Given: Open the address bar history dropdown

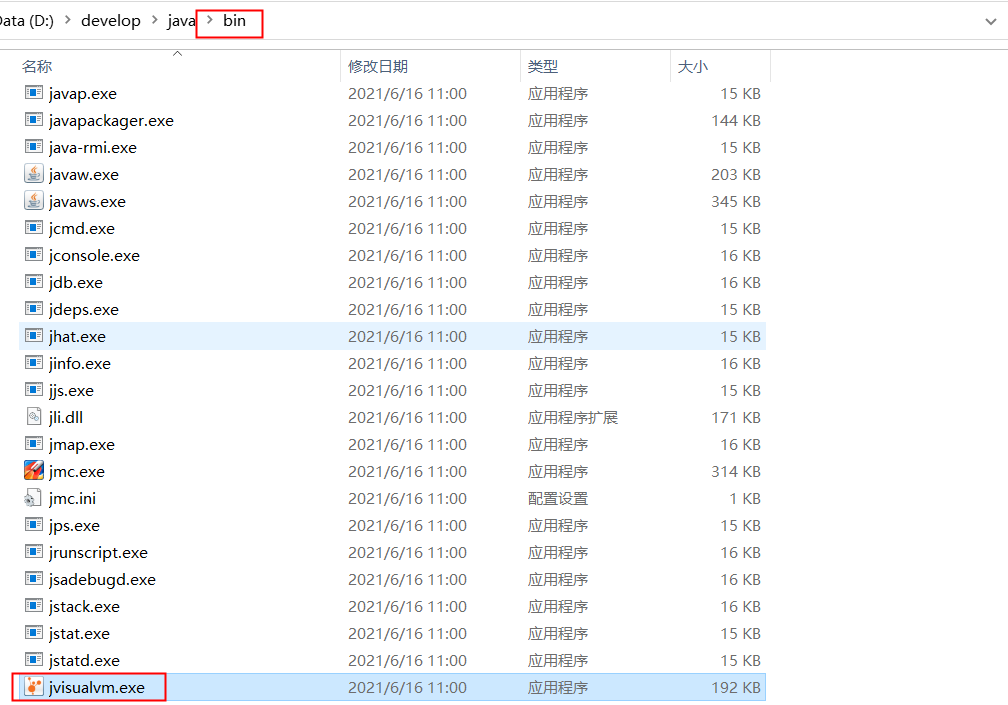Looking at the screenshot, I should [991, 22].
